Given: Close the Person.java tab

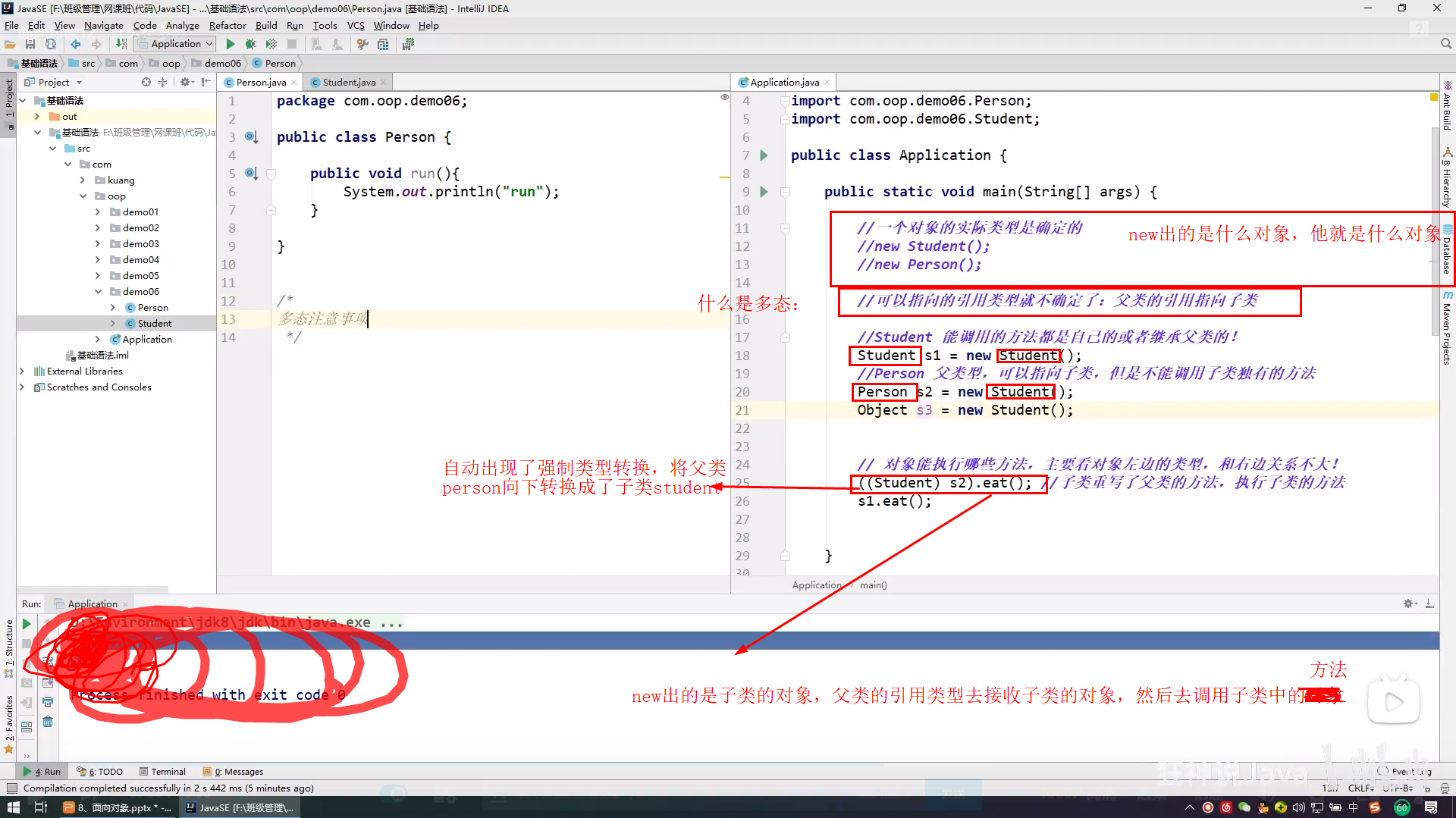Looking at the screenshot, I should tap(294, 82).
